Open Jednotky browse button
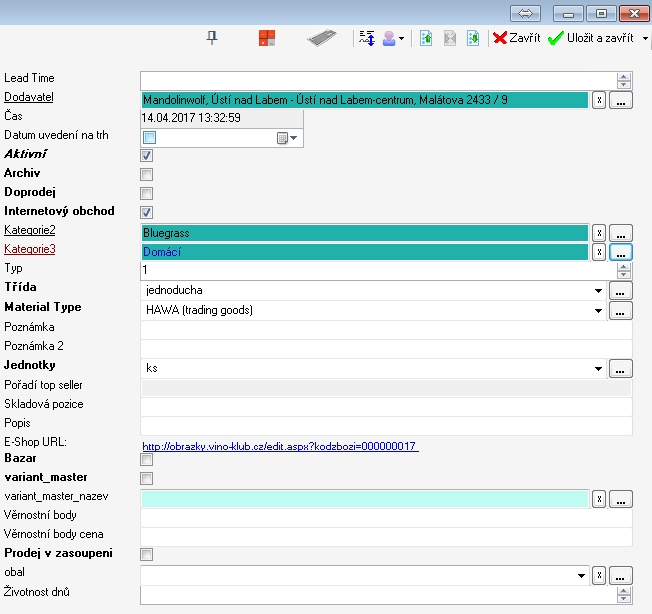Screen dimensions: 652x614 tap(621, 368)
